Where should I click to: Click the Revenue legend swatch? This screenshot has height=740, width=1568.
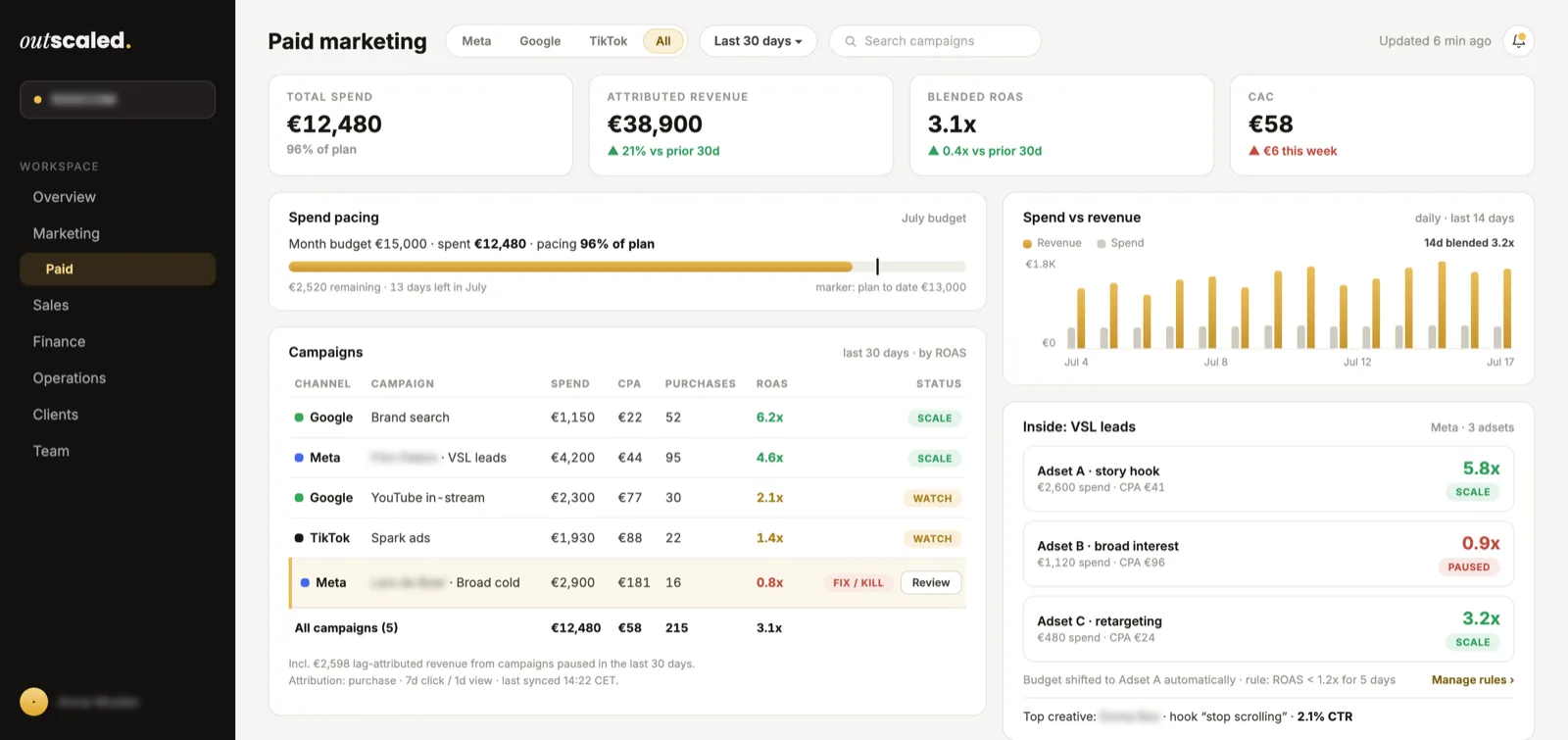(1027, 243)
